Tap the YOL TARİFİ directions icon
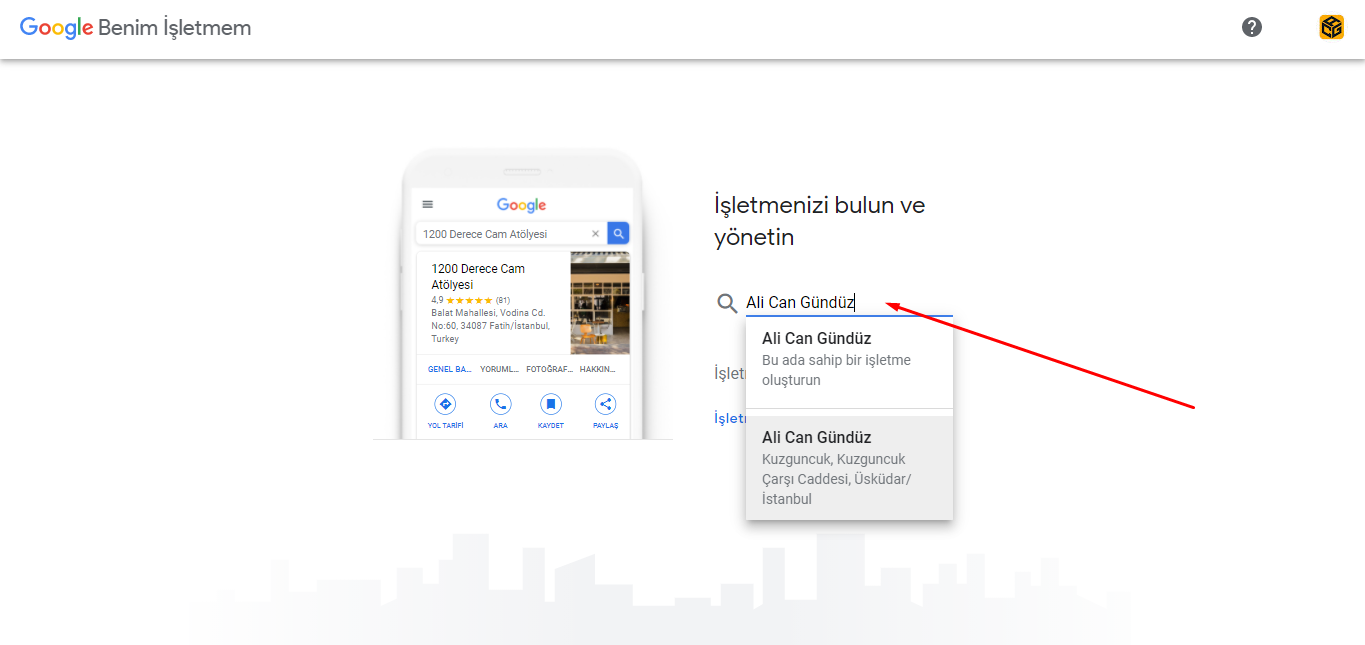 (x=446, y=404)
